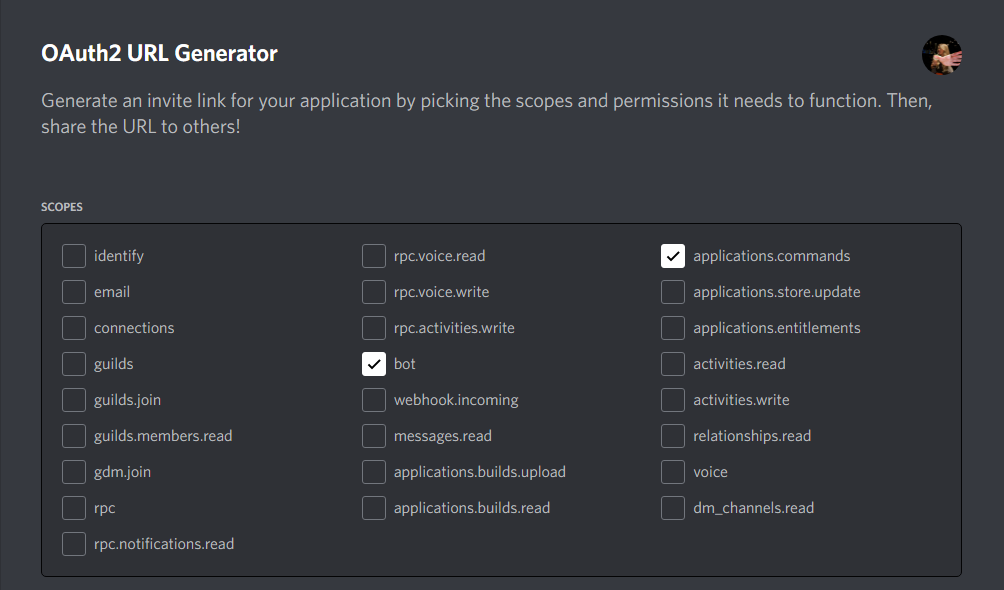Uncheck the bot scope
This screenshot has width=1004, height=590.
pos(373,364)
